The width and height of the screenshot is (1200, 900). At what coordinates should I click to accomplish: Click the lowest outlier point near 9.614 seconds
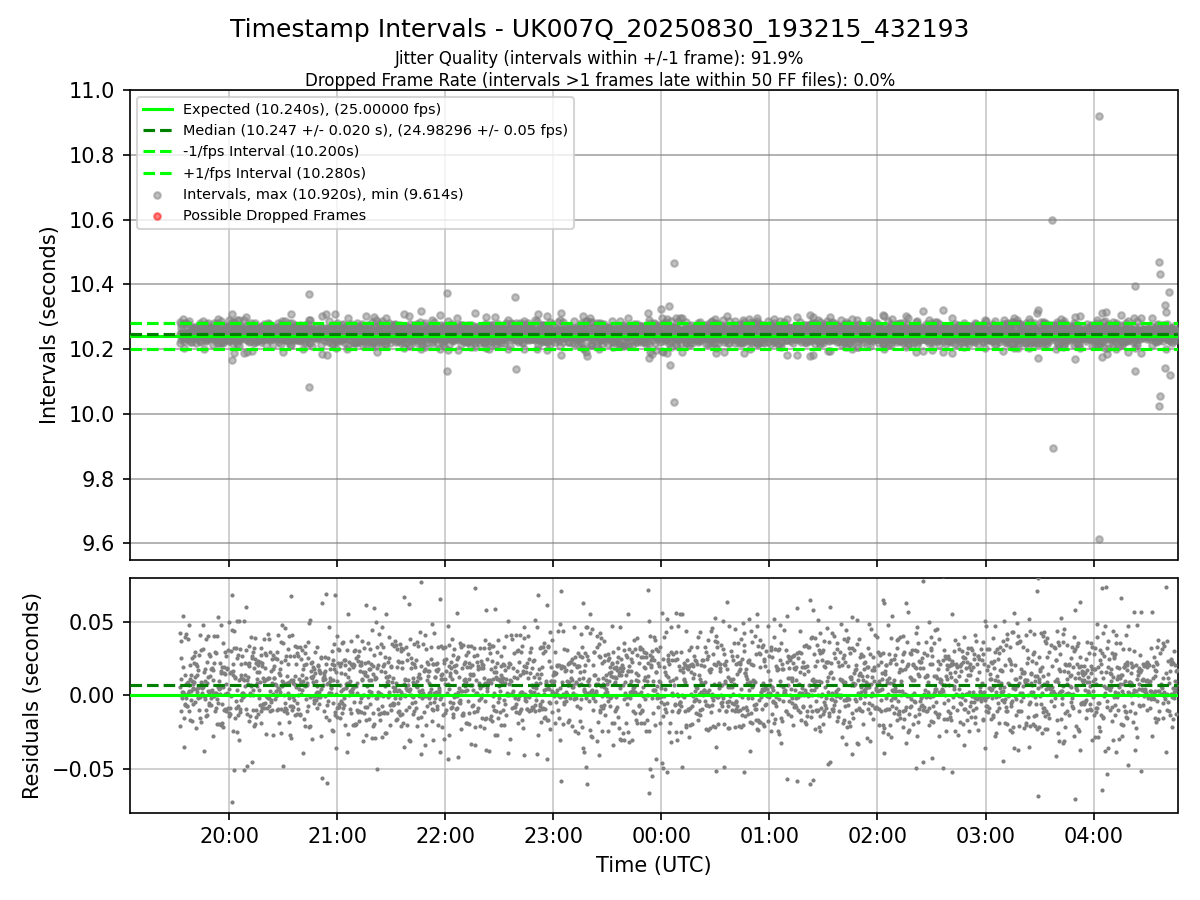pyautogui.click(x=1099, y=539)
